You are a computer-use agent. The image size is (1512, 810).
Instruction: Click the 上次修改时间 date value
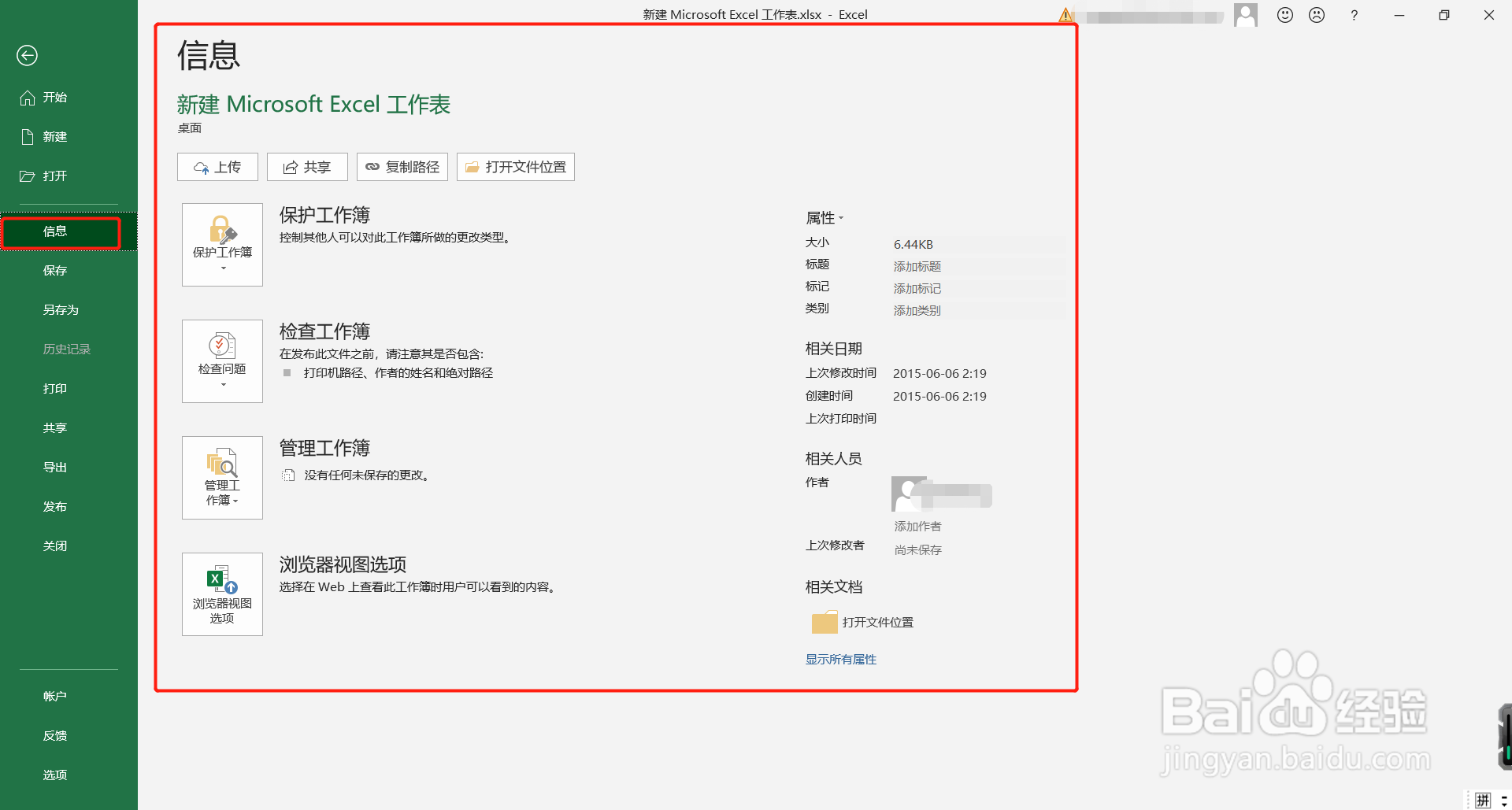coord(939,374)
